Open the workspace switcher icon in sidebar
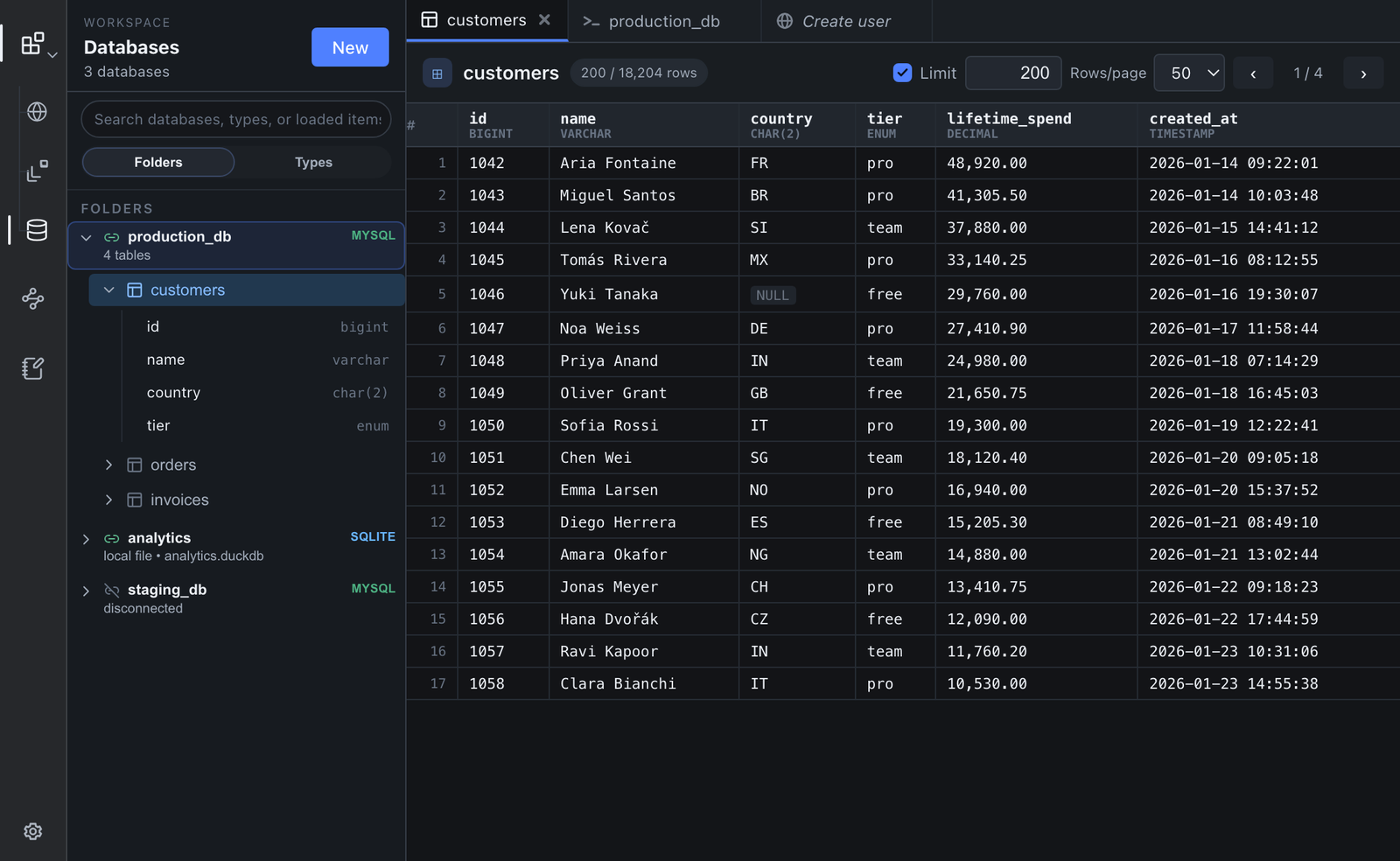Image resolution: width=1400 pixels, height=861 pixels. coord(35,44)
